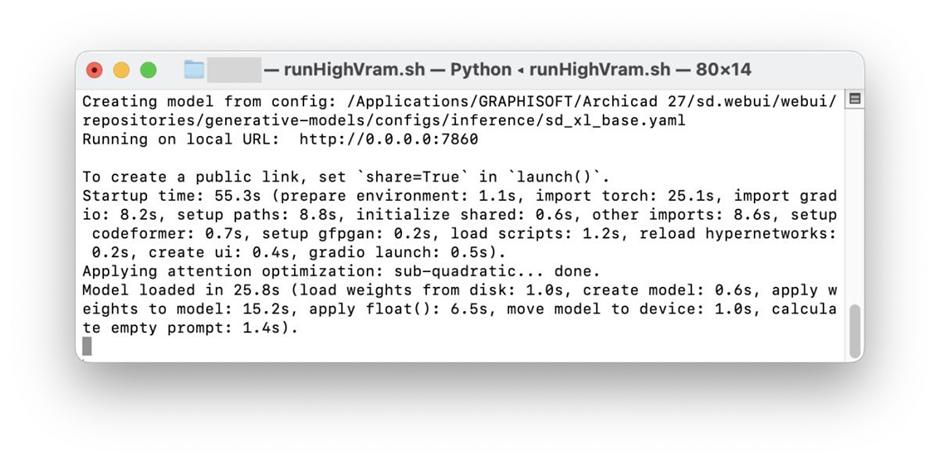Click the empty scrollbar track above thumb
Screen dimensions: 940x462
pyautogui.click(x=855, y=204)
